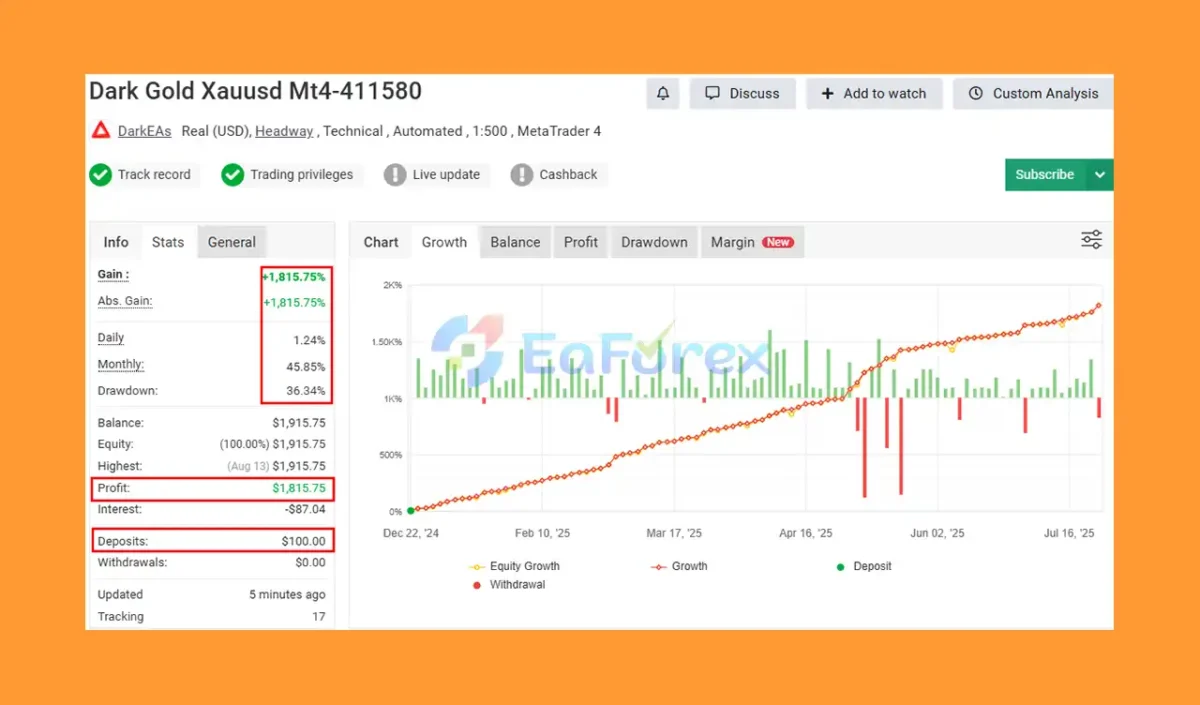This screenshot has height=705, width=1200.
Task: Expand the Subscribe dropdown arrow
Action: coord(1100,174)
